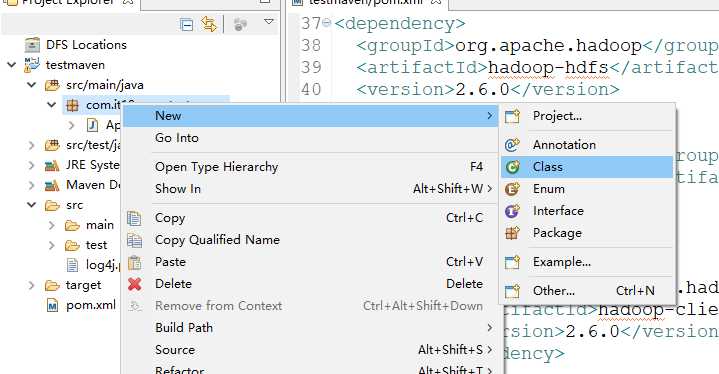The width and height of the screenshot is (719, 374).
Task: Select the log4j properties file icon
Action: [x=72, y=265]
